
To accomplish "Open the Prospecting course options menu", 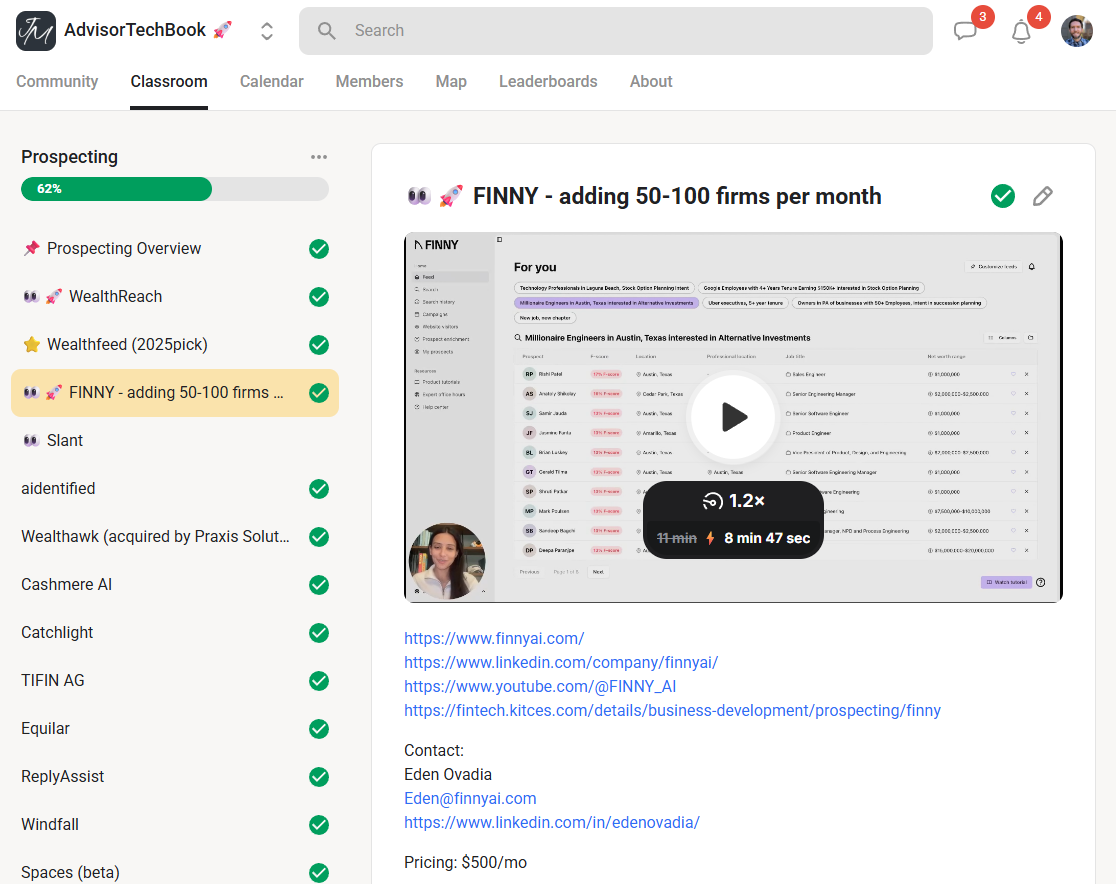I will 319,157.
